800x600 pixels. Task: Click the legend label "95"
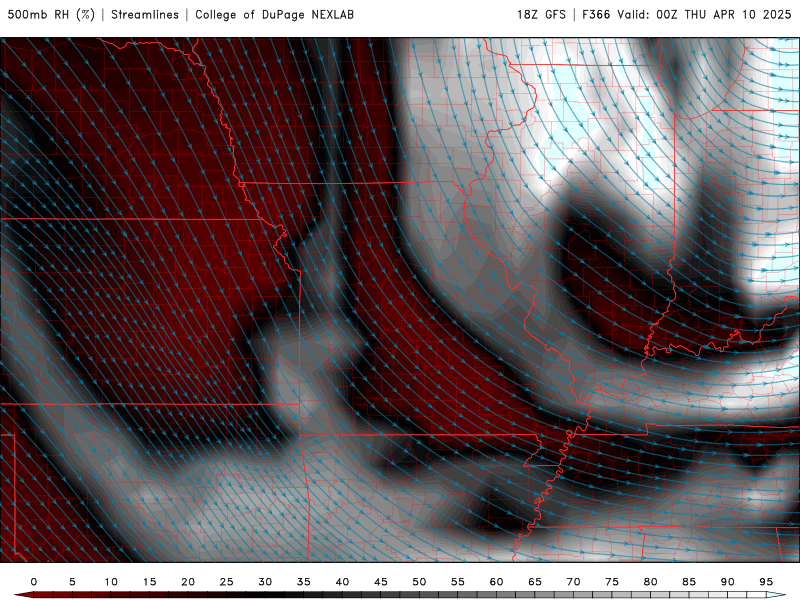pyautogui.click(x=766, y=582)
